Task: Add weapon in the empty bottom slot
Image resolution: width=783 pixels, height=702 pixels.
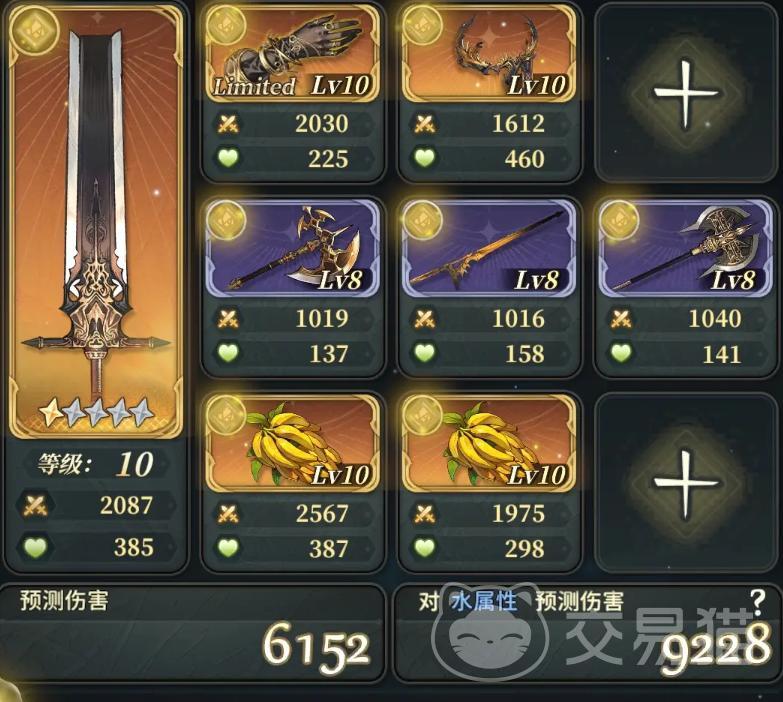Action: click(686, 483)
